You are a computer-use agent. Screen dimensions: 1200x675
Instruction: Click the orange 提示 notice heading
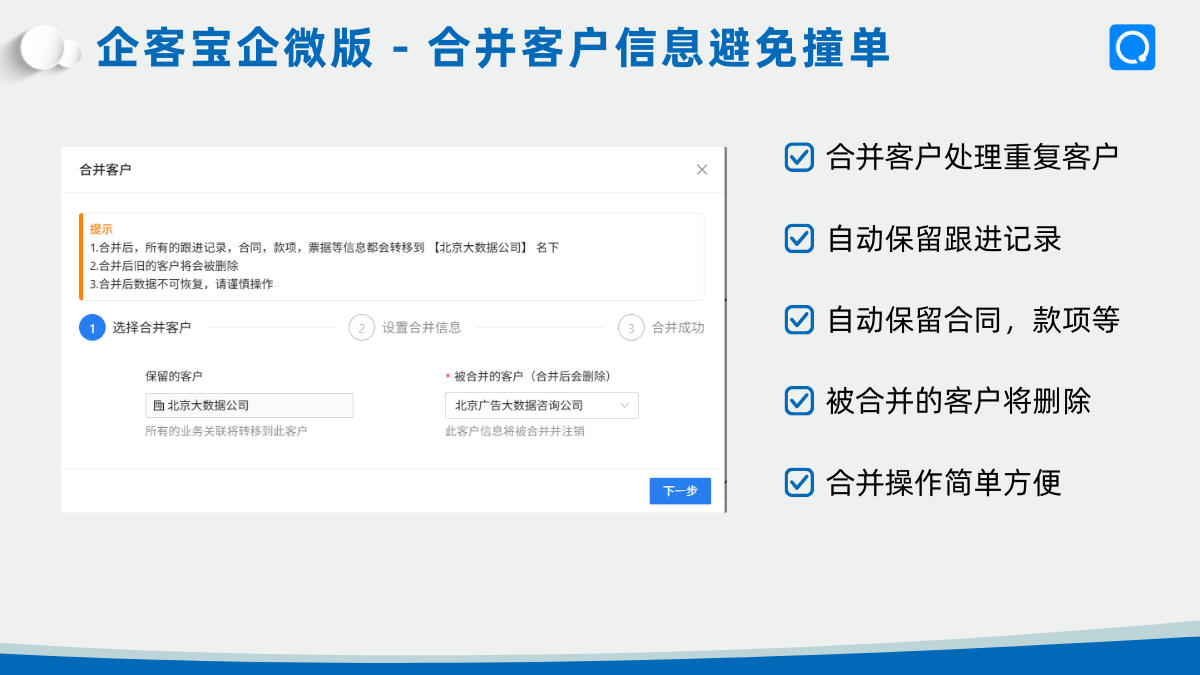pyautogui.click(x=101, y=229)
